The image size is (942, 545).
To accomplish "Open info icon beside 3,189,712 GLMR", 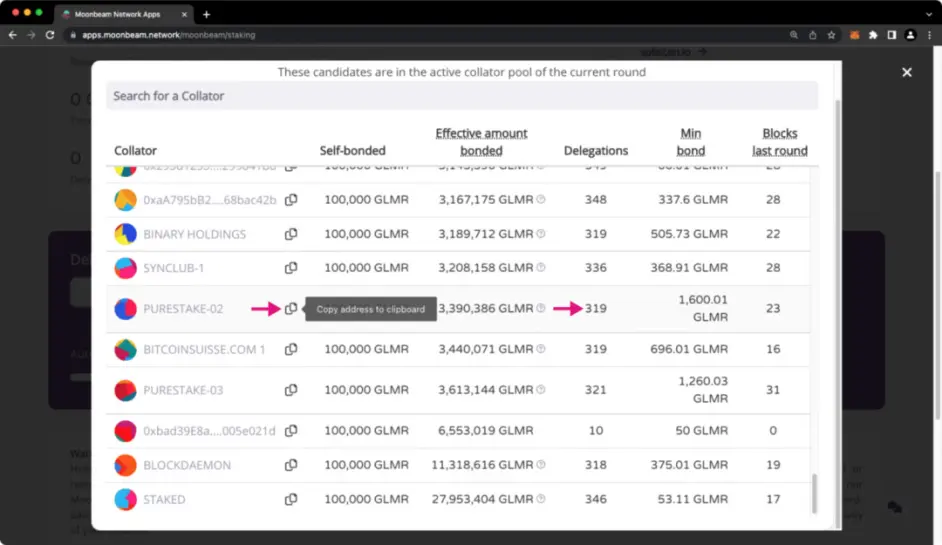I will [x=541, y=233].
